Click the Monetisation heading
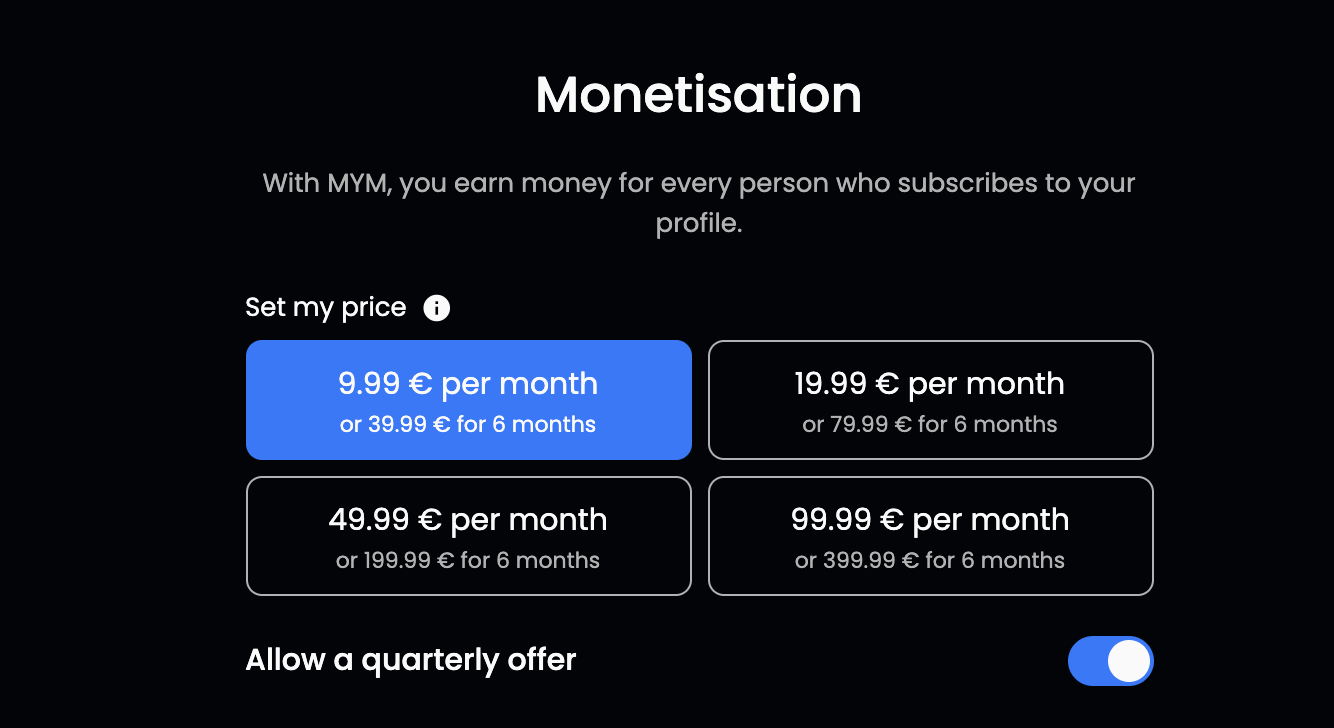This screenshot has width=1334, height=728. point(698,96)
